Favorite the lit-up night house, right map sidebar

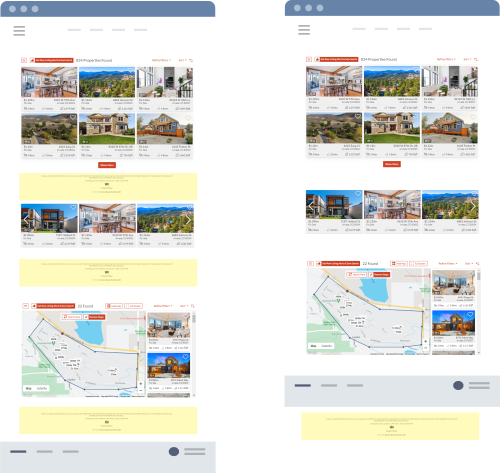pyautogui.click(x=470, y=314)
